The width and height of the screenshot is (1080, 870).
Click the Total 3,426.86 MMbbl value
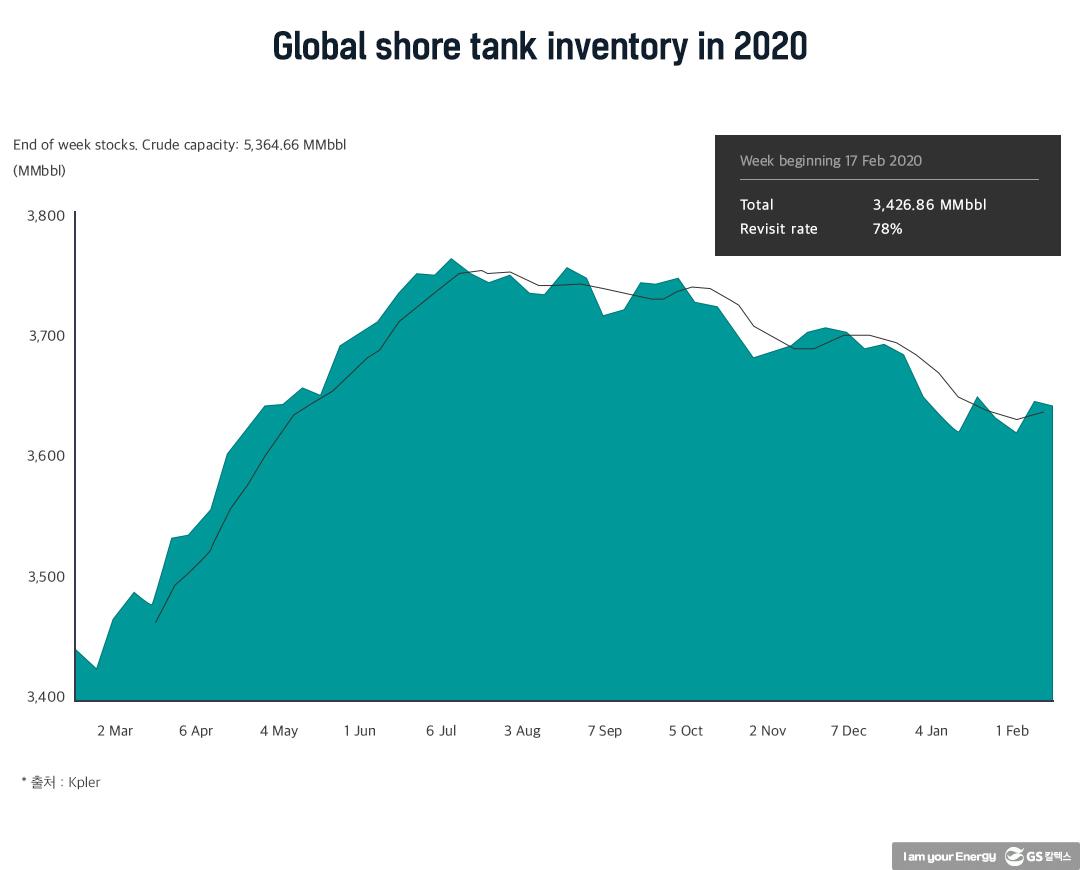pyautogui.click(x=929, y=205)
